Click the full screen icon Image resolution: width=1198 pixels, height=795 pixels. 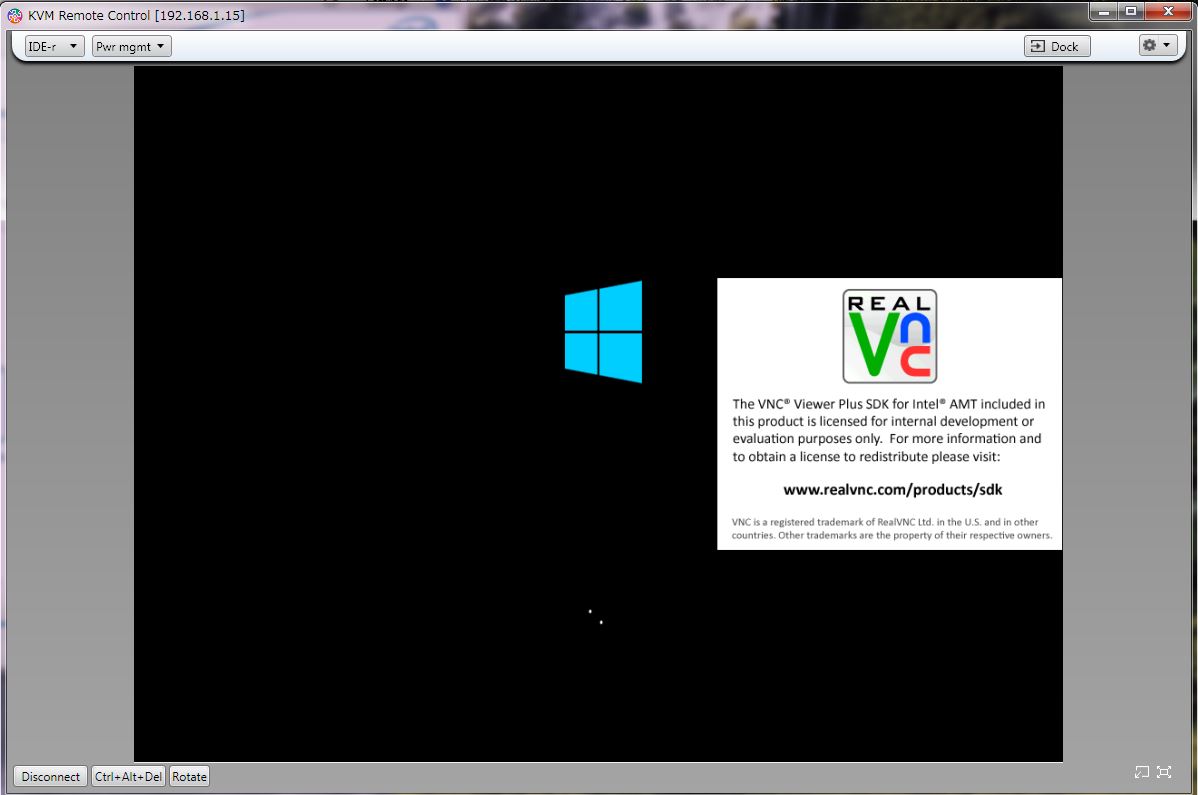pyautogui.click(x=1164, y=772)
